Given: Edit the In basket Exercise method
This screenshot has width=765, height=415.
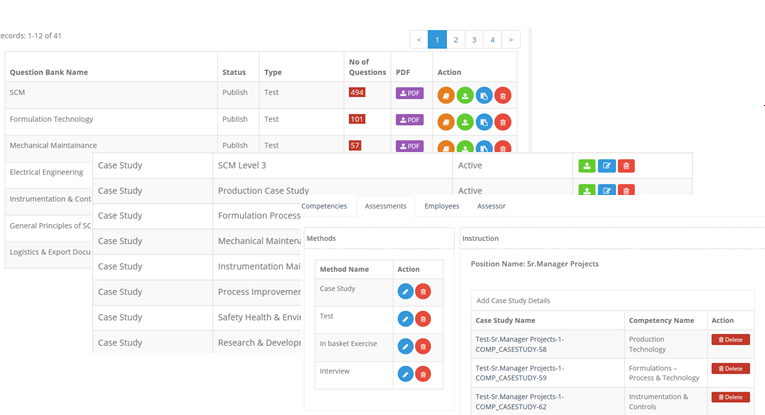Looking at the screenshot, I should click(x=405, y=346).
